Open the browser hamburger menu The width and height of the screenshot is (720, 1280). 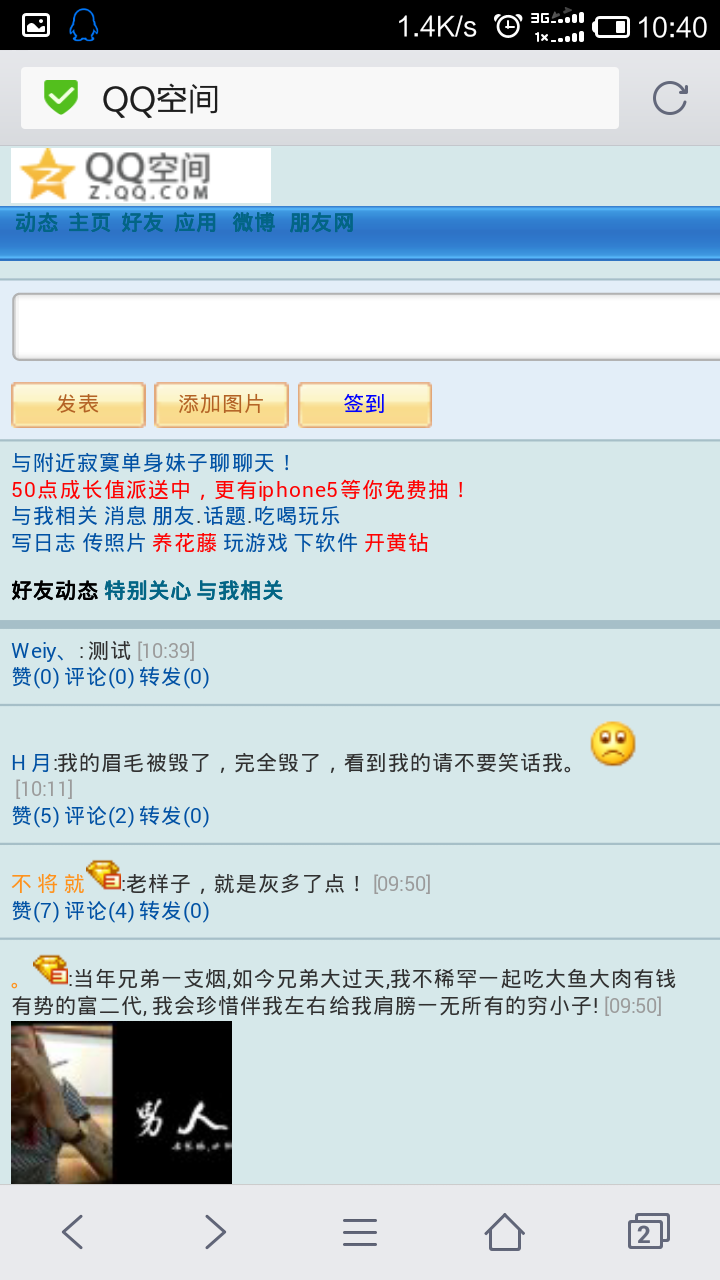click(x=360, y=1232)
